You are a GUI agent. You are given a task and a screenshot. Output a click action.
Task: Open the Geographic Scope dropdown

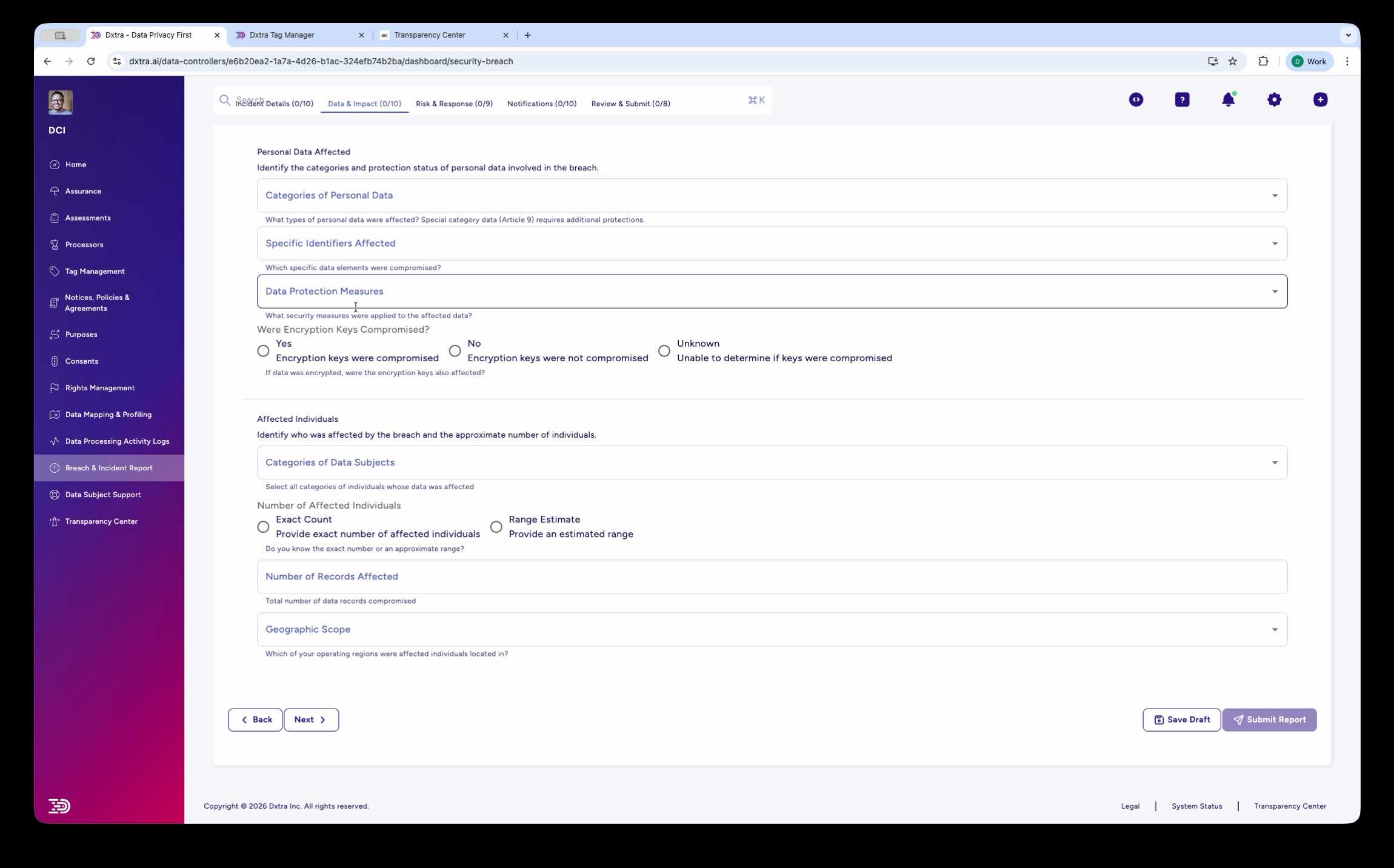point(772,629)
